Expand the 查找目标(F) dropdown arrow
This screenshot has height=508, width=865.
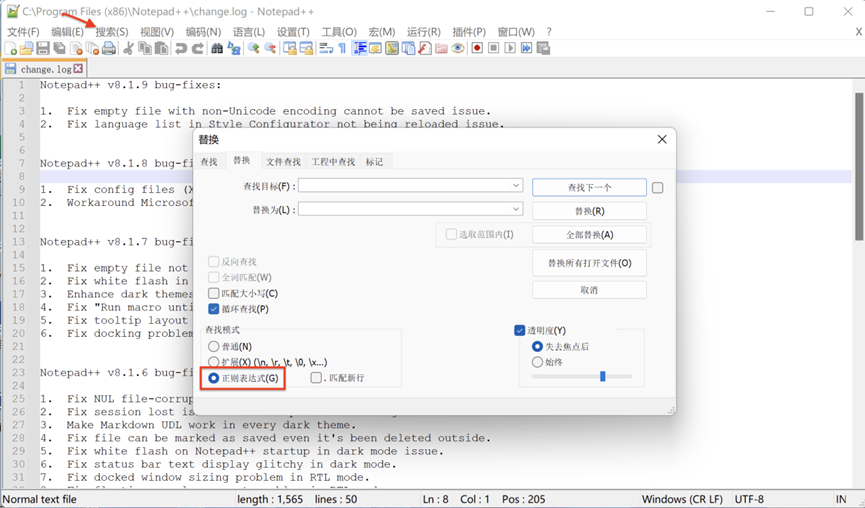coord(516,185)
